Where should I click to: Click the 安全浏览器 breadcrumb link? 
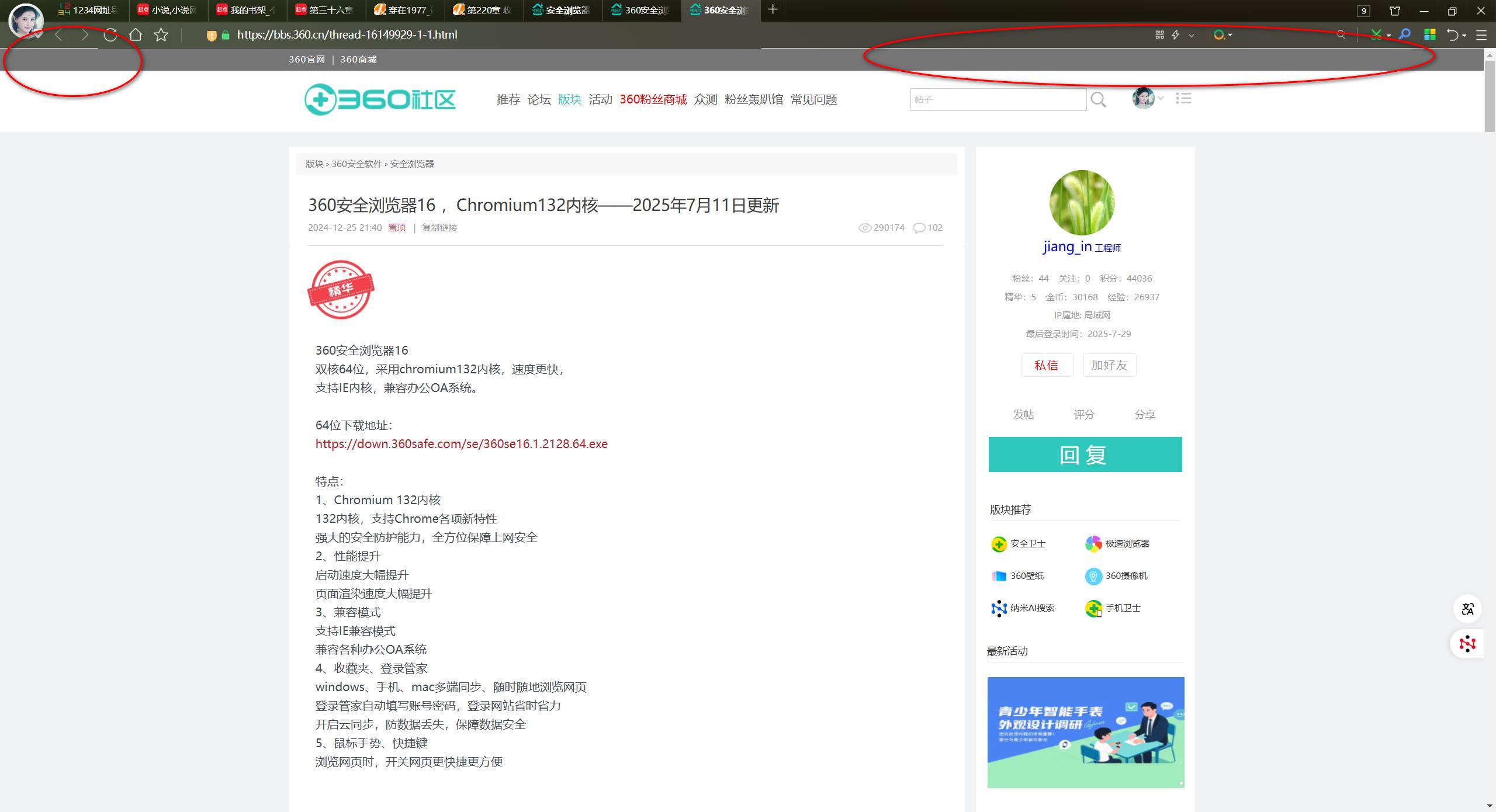(412, 164)
